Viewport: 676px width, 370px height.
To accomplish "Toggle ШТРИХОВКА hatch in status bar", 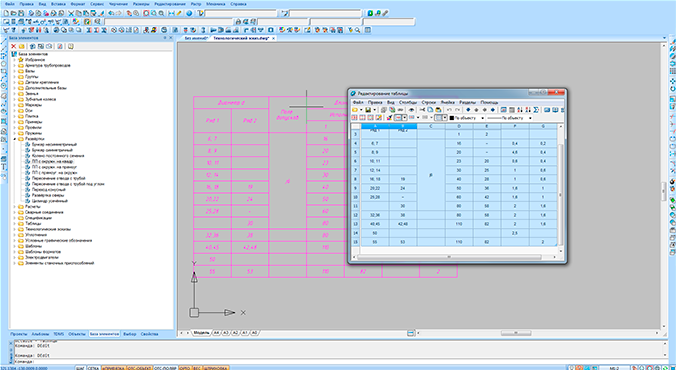I will (216, 368).
